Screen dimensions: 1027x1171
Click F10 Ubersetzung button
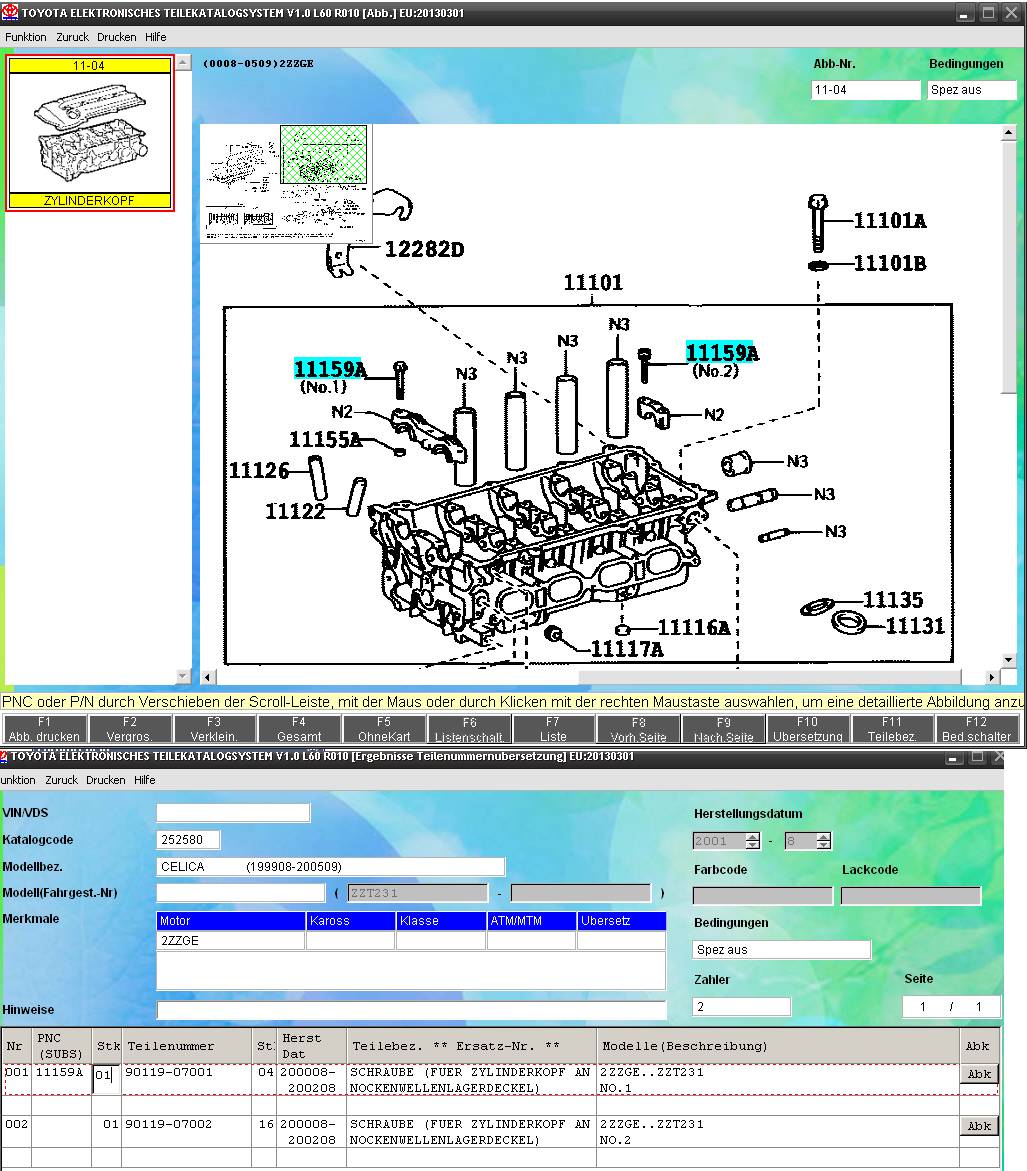coord(807,729)
